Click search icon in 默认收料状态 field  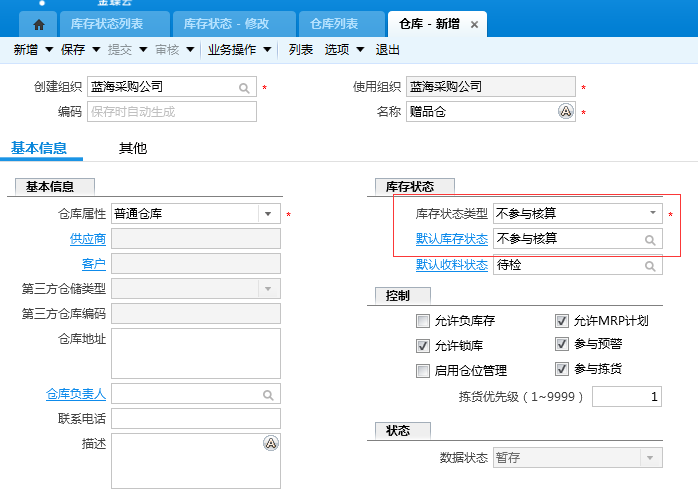point(650,266)
